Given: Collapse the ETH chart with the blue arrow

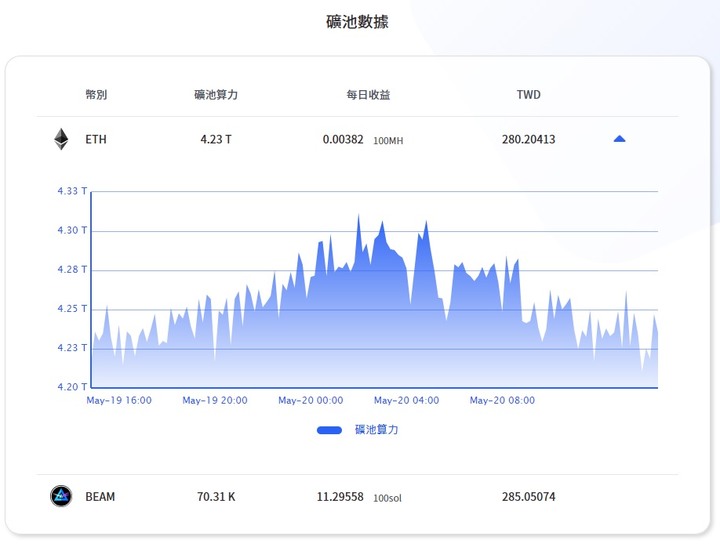Looking at the screenshot, I should [x=619, y=139].
